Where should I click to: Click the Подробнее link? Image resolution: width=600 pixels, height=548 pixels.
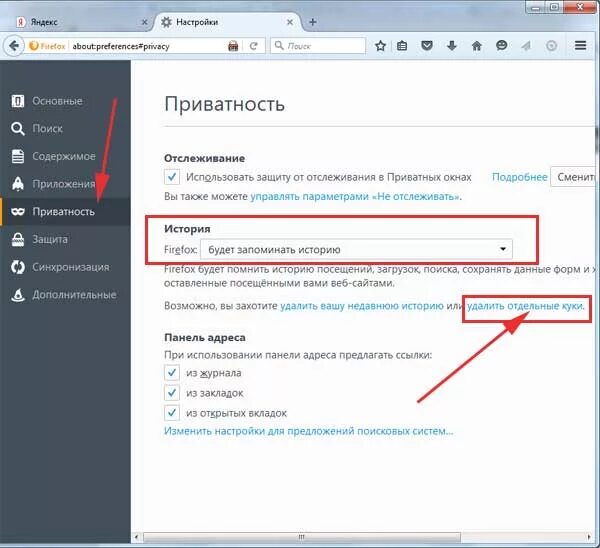pos(519,177)
